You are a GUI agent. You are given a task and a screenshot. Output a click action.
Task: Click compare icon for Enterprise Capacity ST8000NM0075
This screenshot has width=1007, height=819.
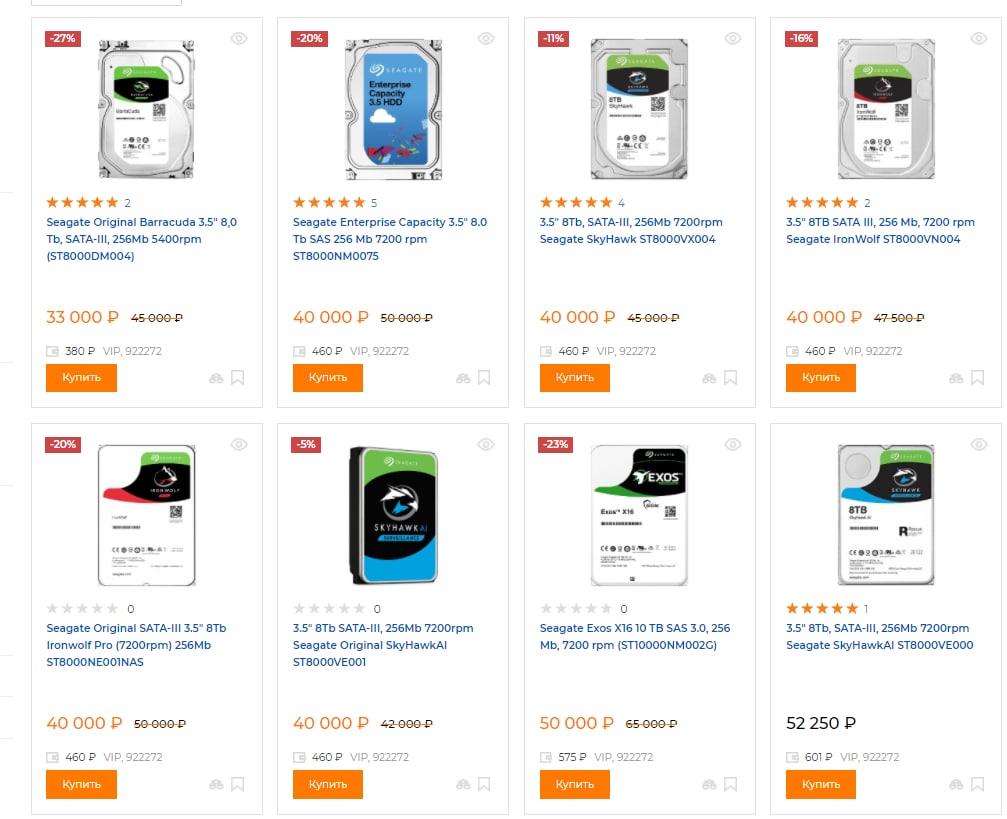click(x=463, y=378)
